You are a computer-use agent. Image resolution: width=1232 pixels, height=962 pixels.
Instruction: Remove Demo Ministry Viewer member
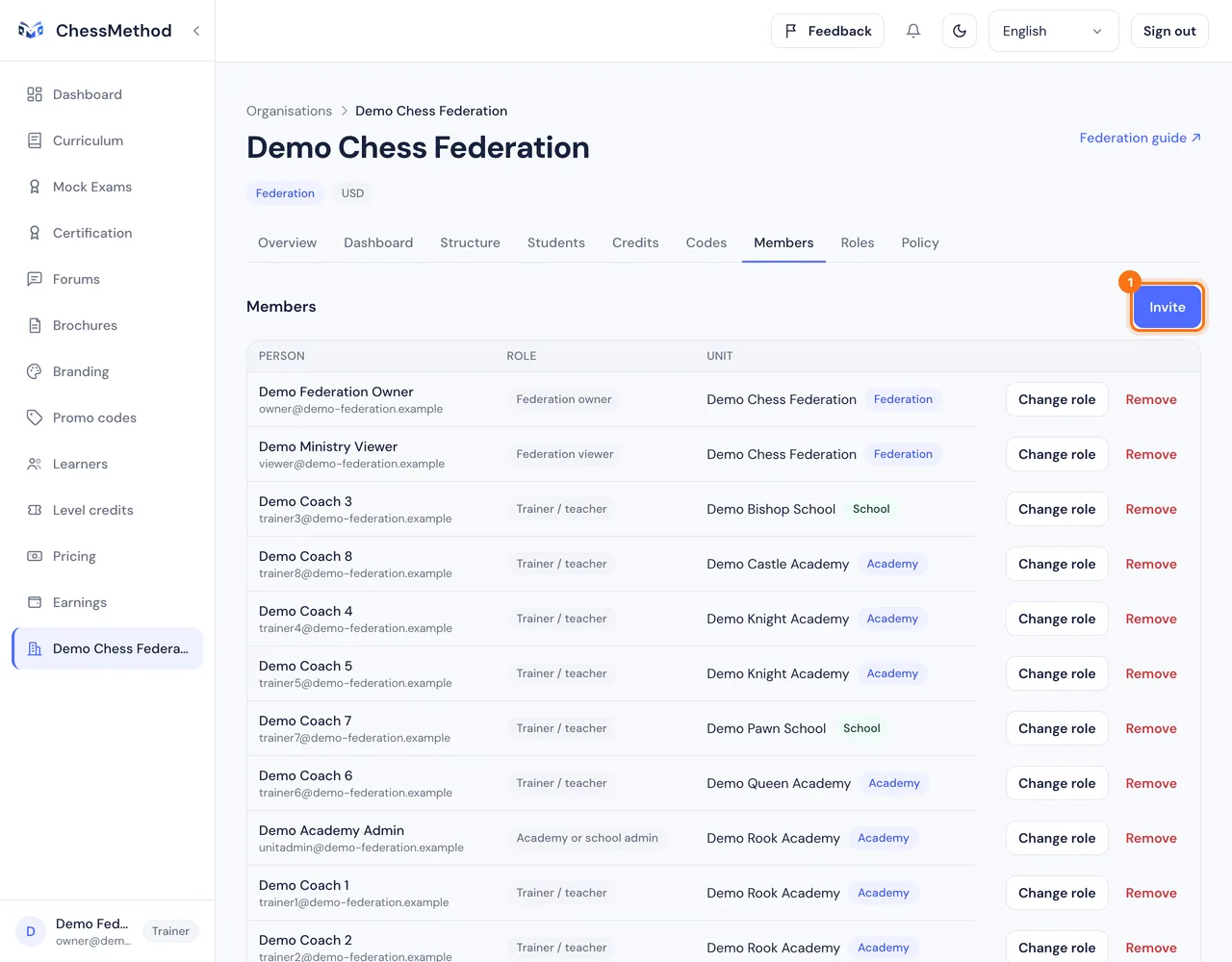pos(1151,454)
